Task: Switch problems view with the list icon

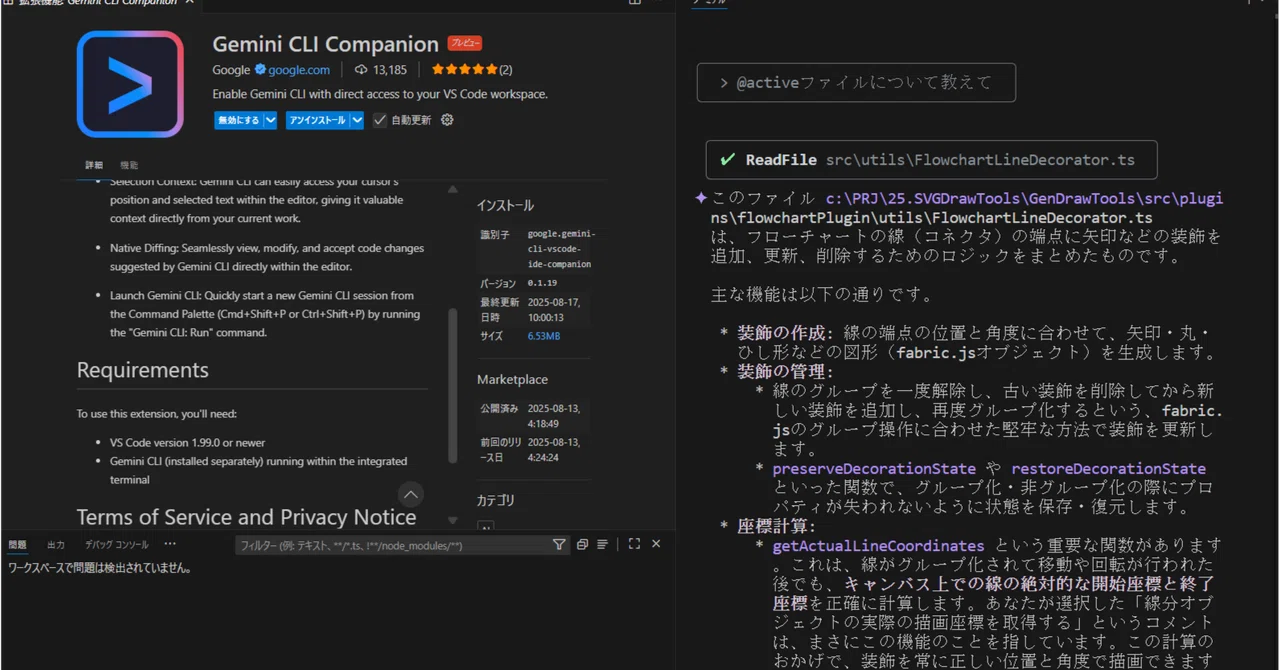Action: pos(603,545)
